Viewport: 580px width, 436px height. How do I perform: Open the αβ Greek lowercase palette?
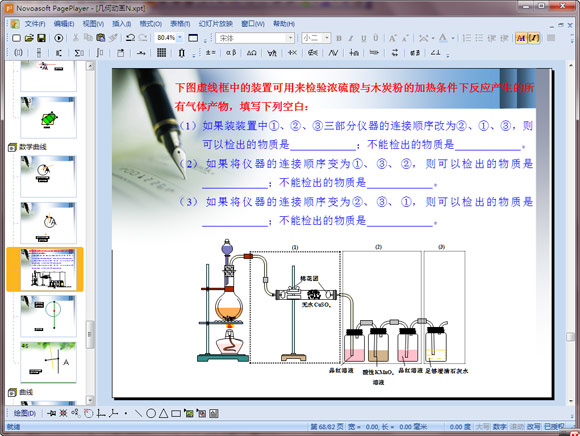tap(231, 53)
